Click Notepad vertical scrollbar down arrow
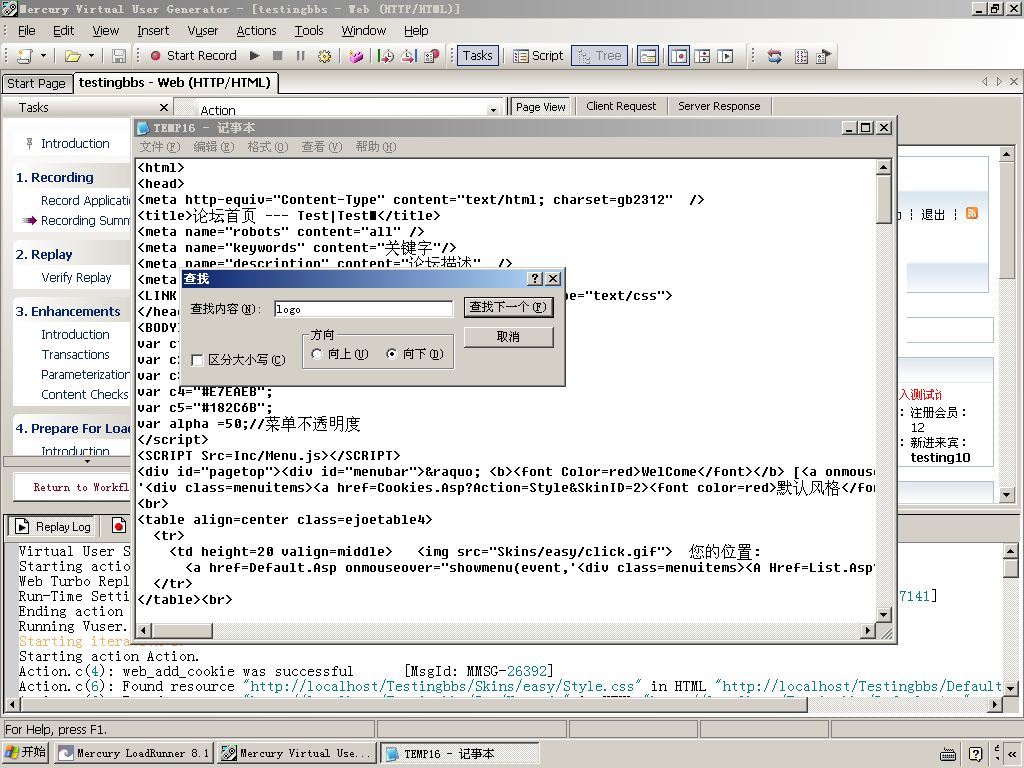The width and height of the screenshot is (1024, 768). pyautogui.click(x=884, y=614)
